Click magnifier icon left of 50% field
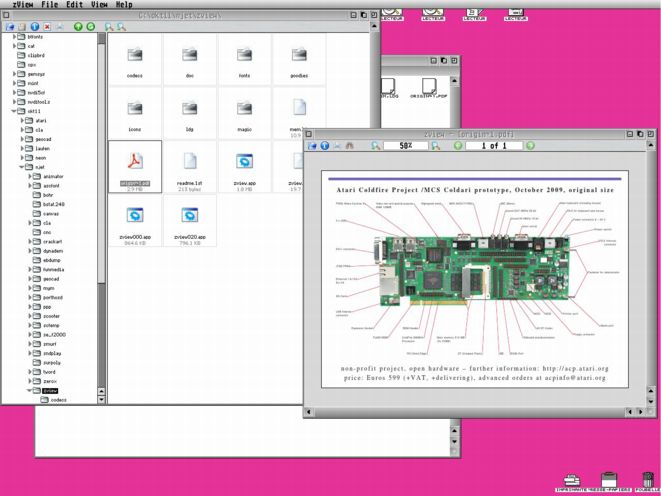The width and height of the screenshot is (661, 496). click(376, 146)
